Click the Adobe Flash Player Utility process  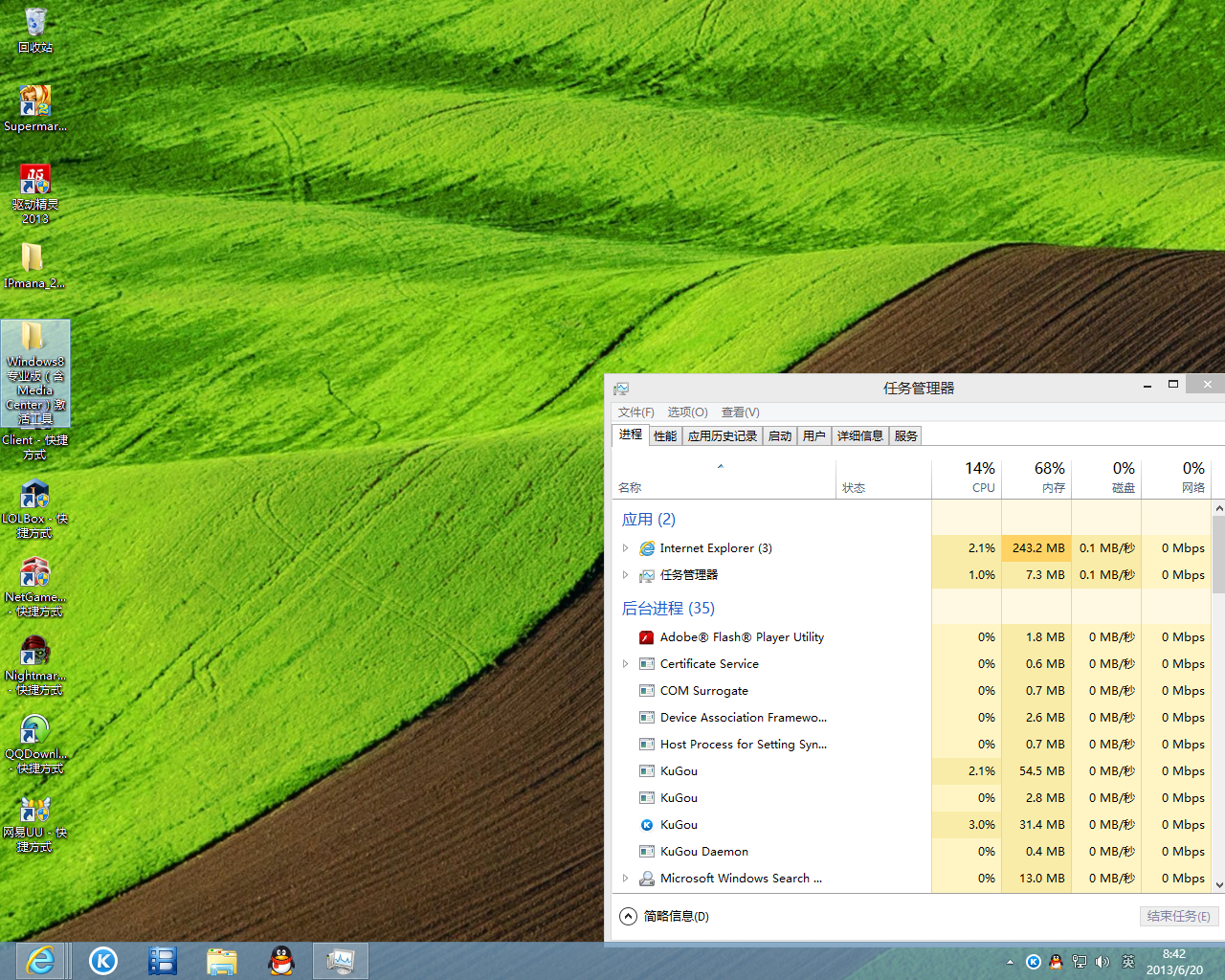coord(741,637)
